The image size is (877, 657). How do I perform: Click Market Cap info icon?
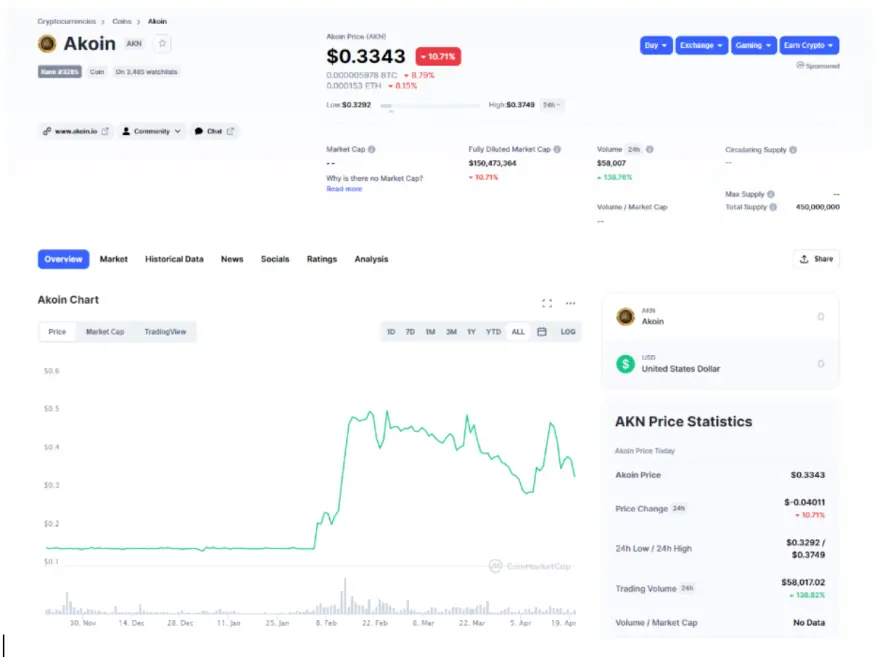372,149
